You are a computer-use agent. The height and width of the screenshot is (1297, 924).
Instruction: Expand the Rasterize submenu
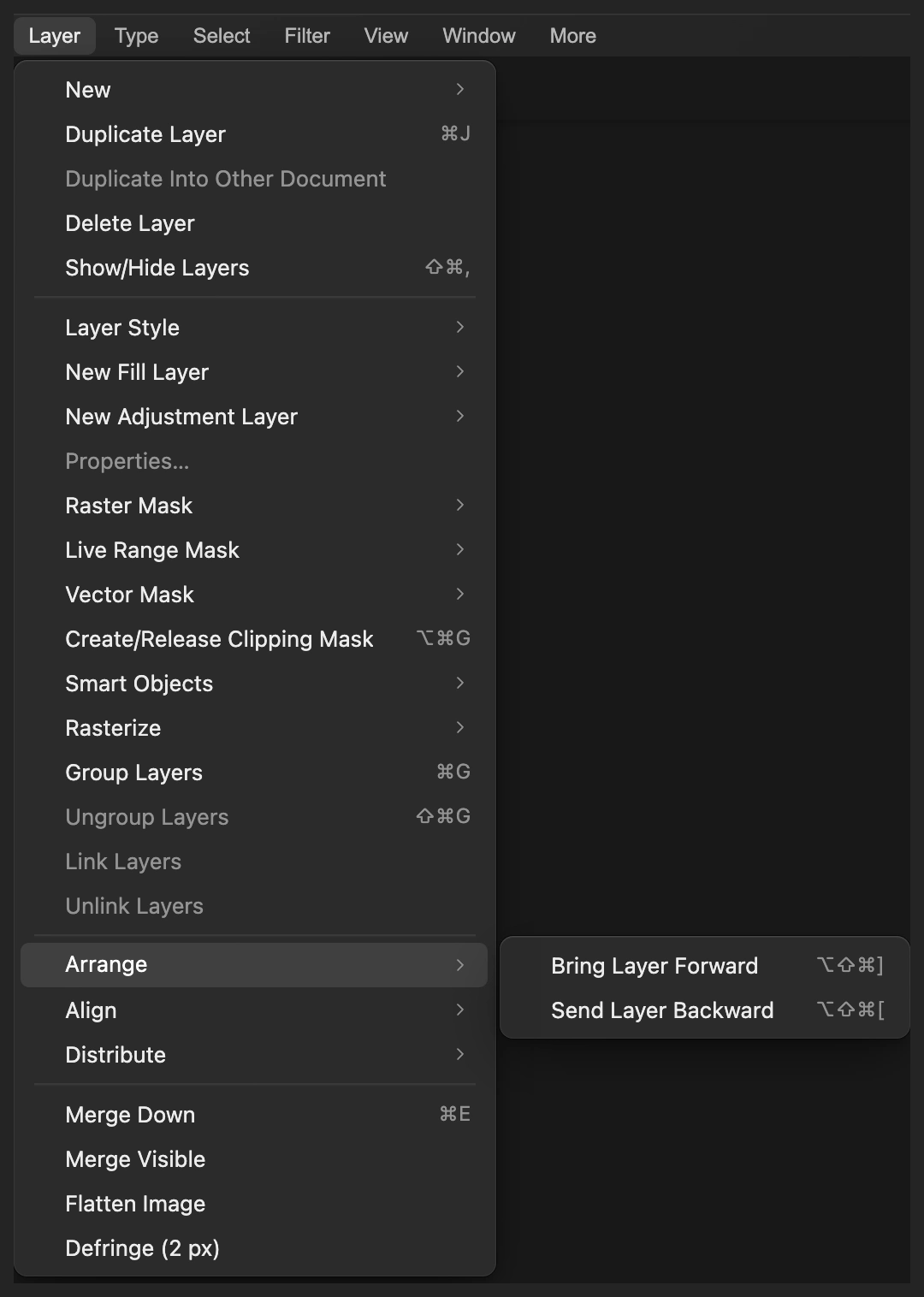[x=254, y=728]
